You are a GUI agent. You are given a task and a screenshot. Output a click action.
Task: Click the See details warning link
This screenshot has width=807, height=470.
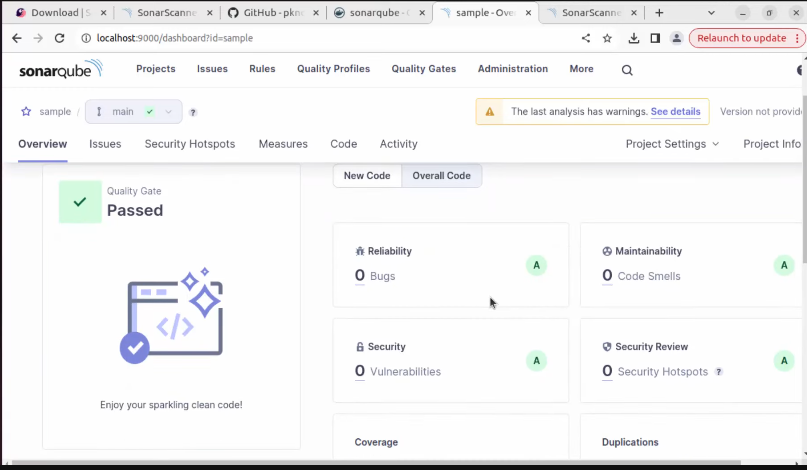[675, 112]
